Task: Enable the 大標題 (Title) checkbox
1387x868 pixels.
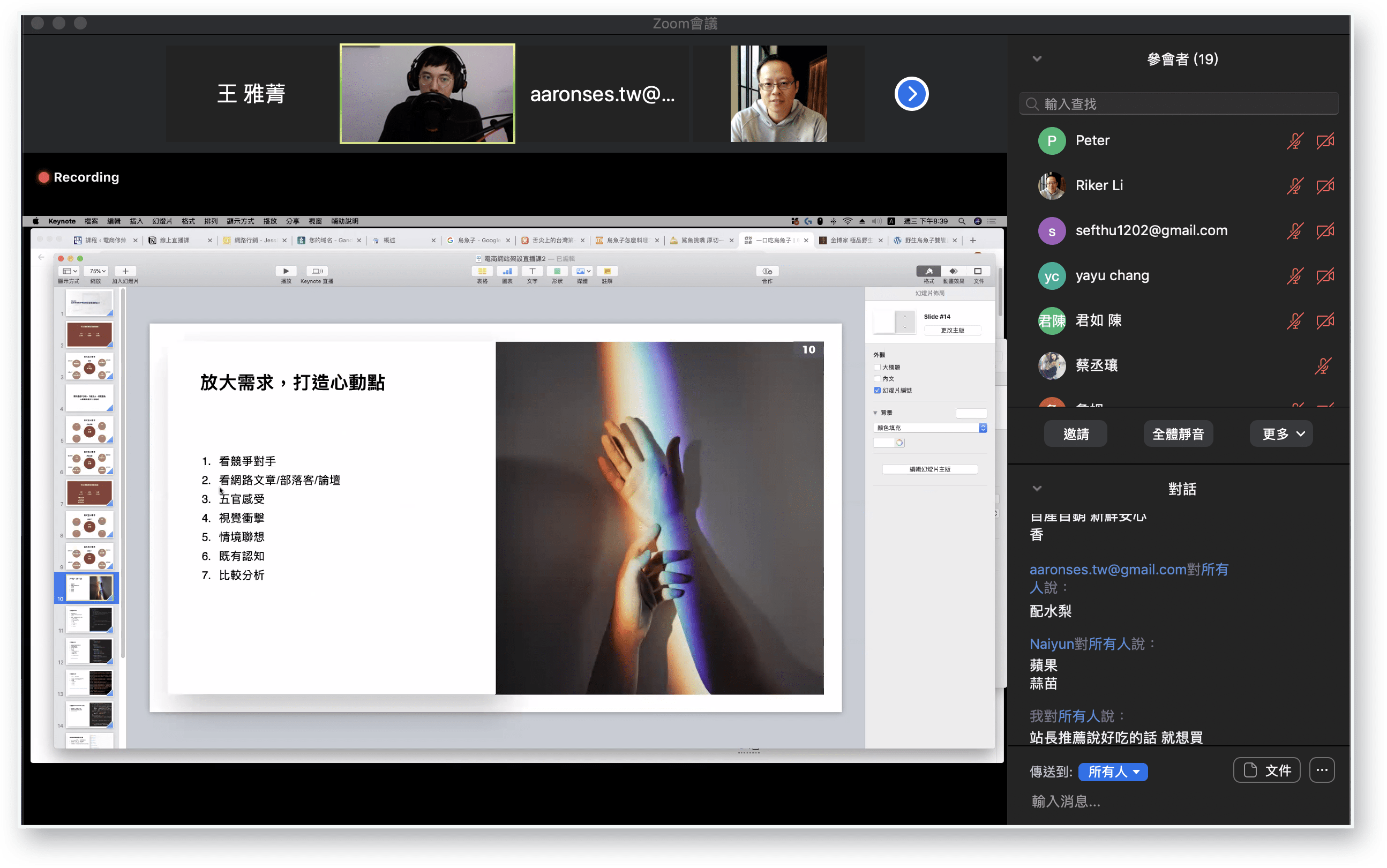Action: [877, 368]
